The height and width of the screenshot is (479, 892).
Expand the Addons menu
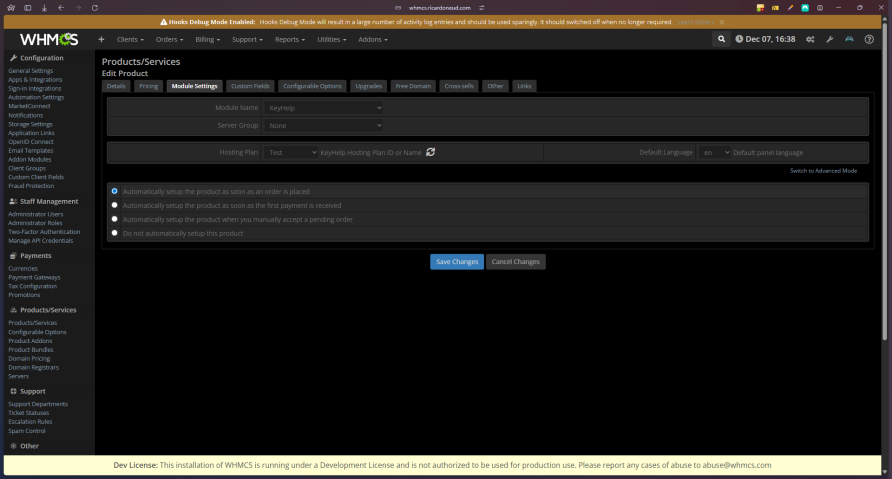coord(373,39)
